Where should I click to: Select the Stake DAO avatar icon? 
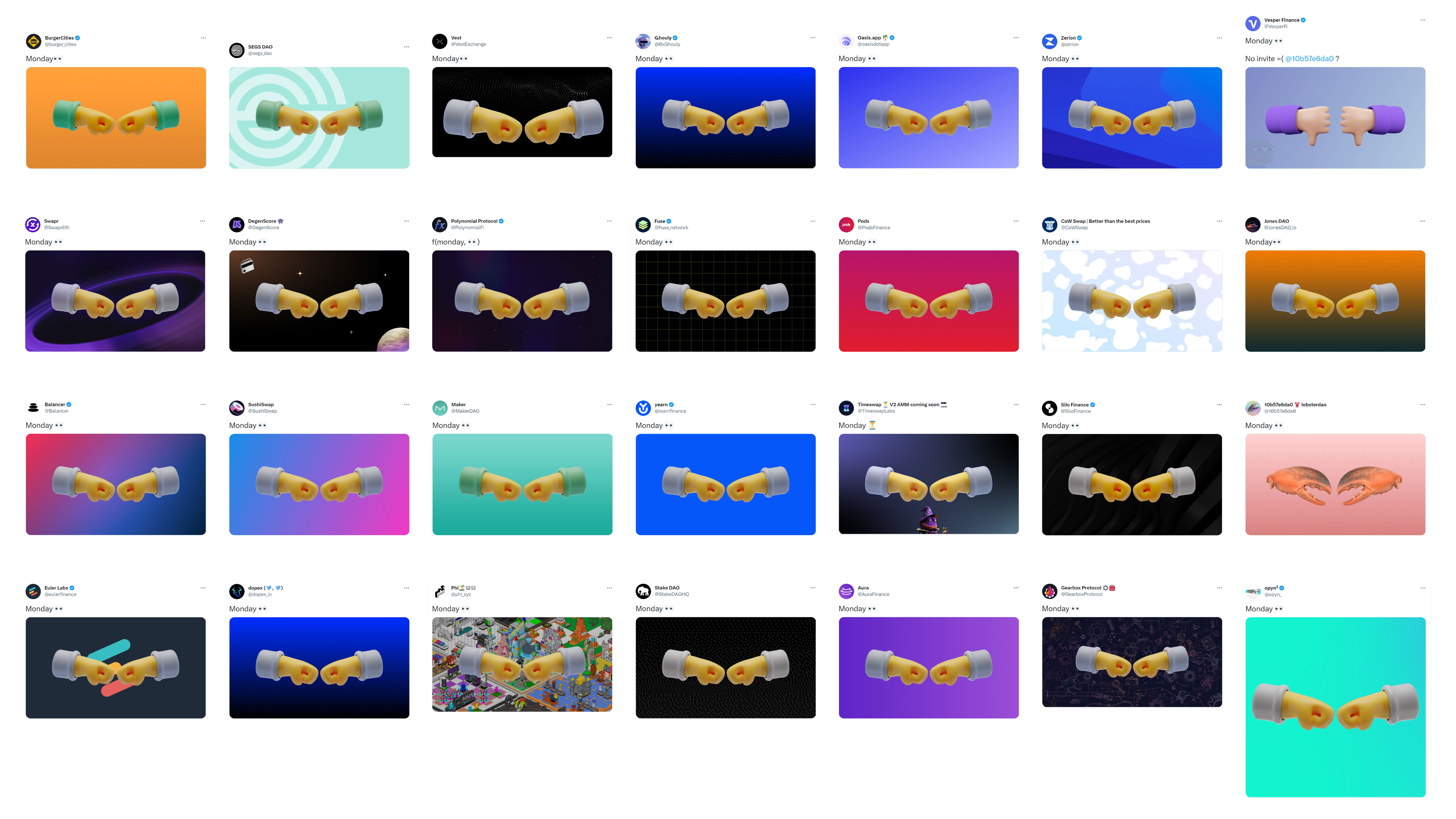point(643,591)
